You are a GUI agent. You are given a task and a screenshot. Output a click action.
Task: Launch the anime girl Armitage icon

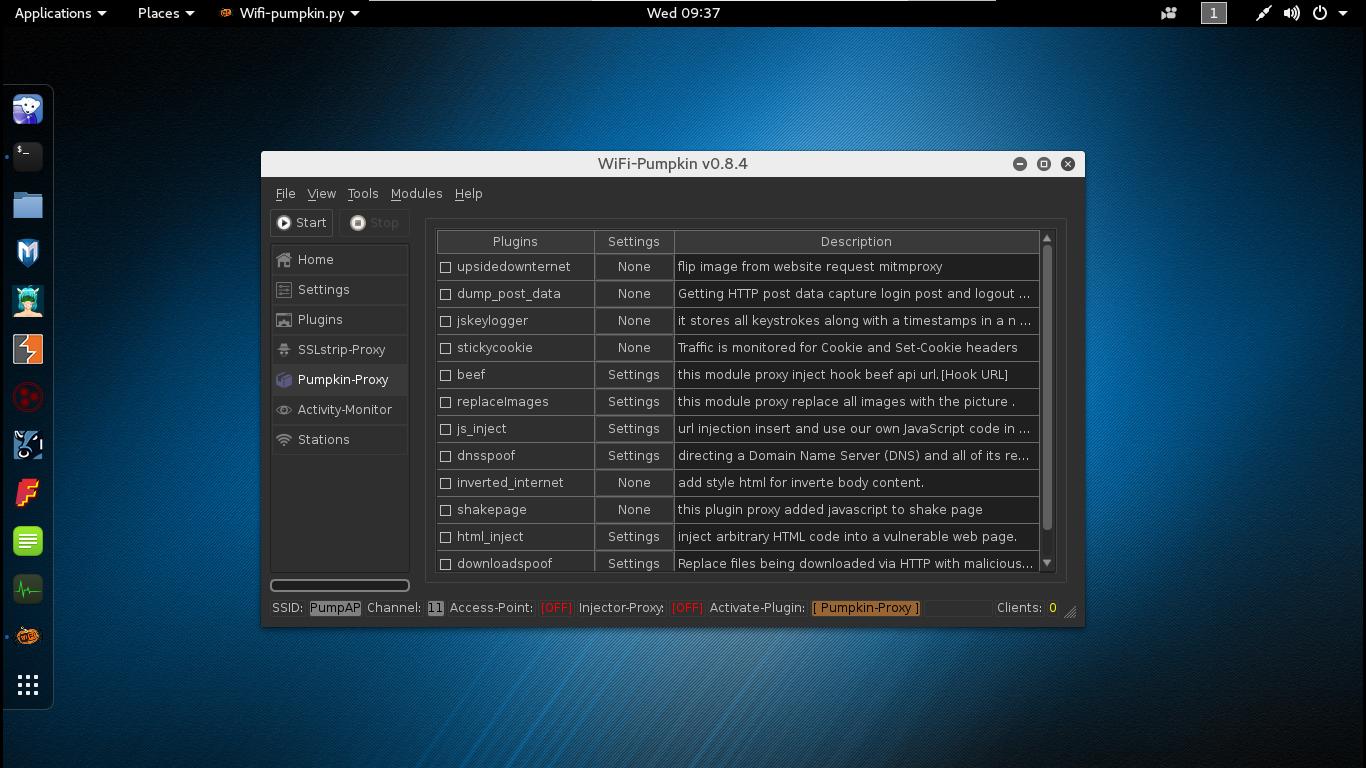tap(28, 300)
